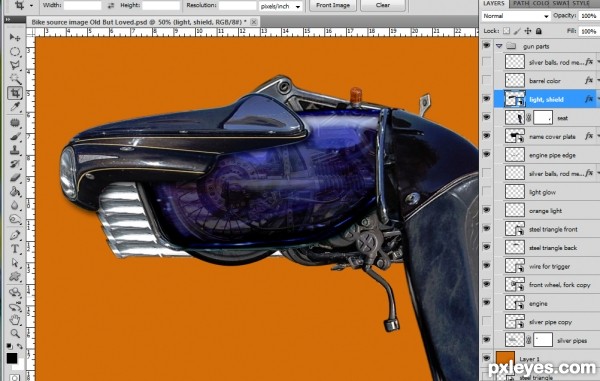Select the Hand tool
Screen dimensions: 600x381
click(15, 320)
